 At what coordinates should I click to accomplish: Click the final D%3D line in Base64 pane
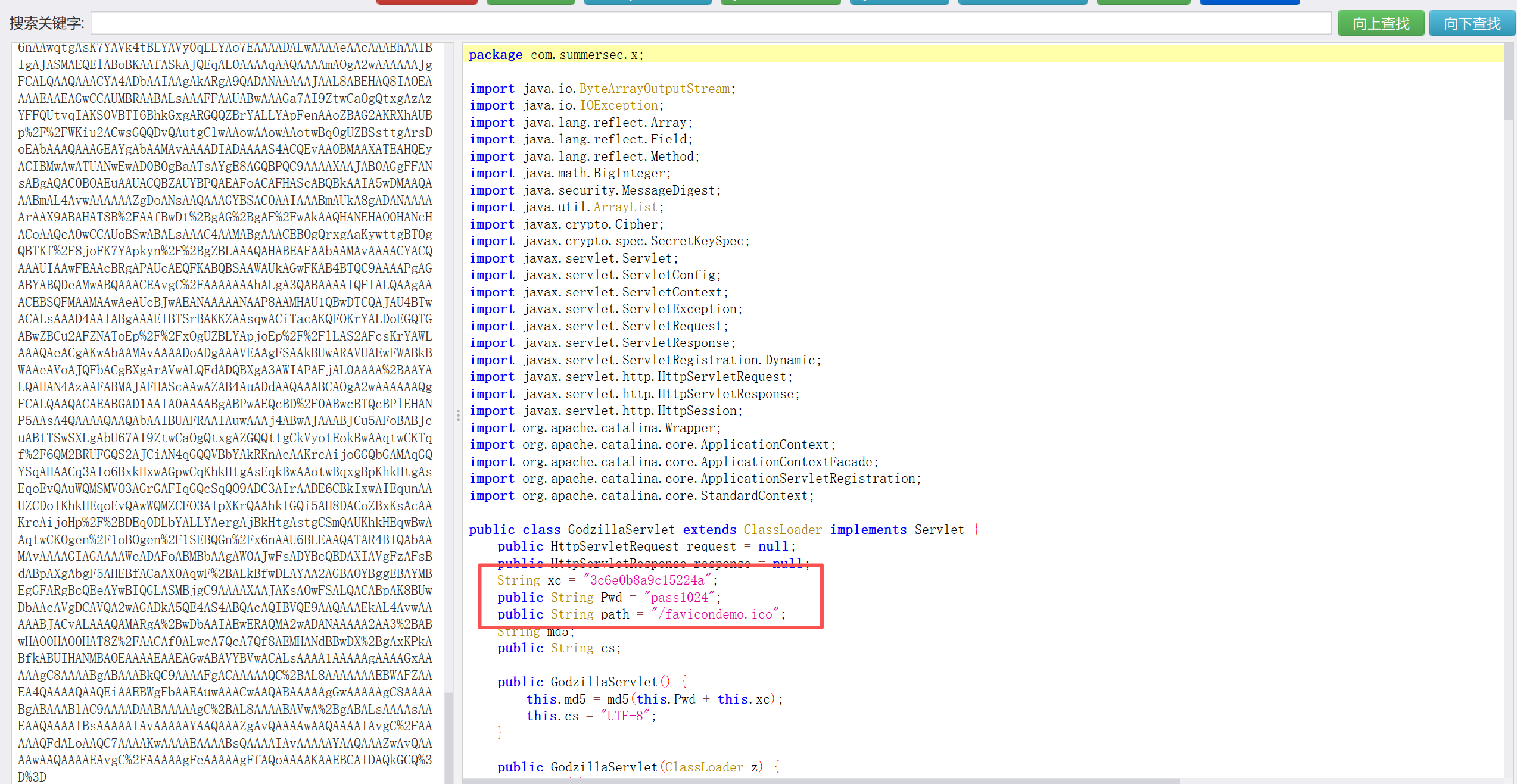32,777
